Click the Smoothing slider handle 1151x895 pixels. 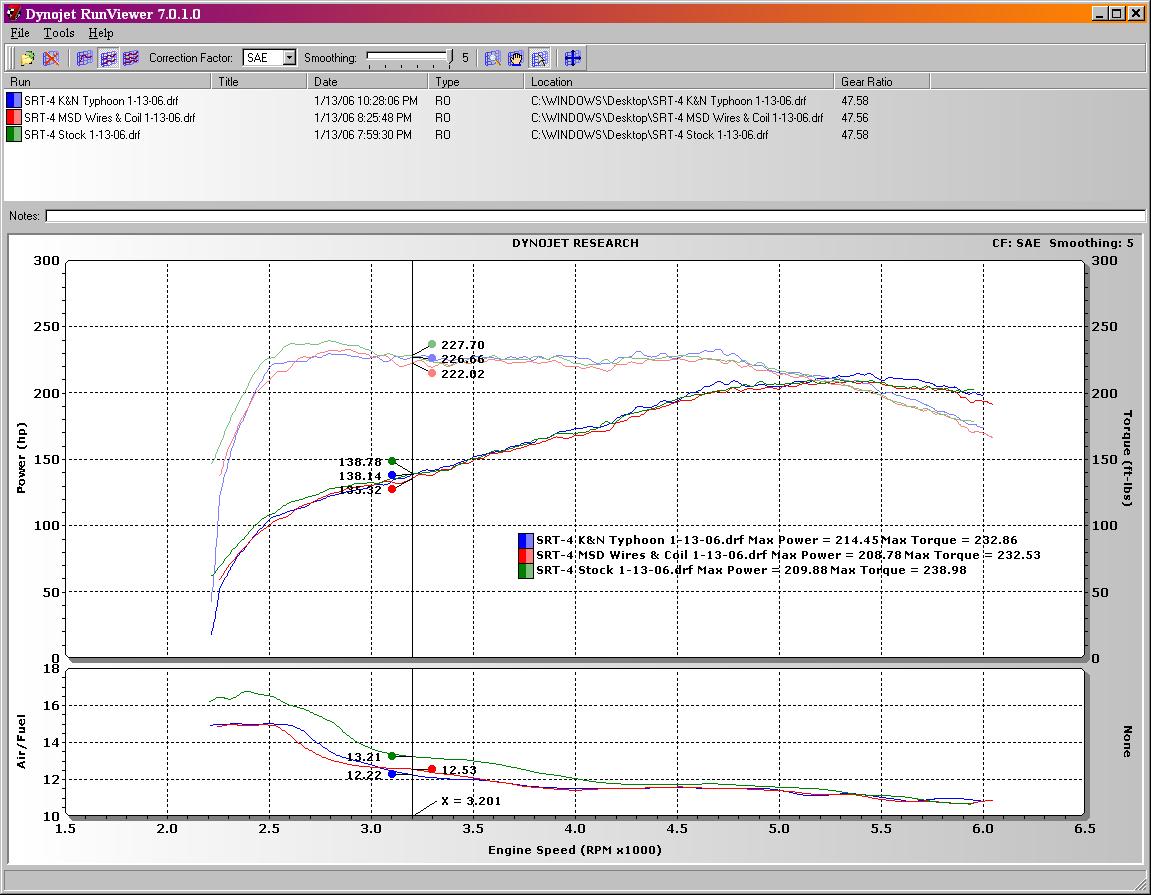pos(450,58)
